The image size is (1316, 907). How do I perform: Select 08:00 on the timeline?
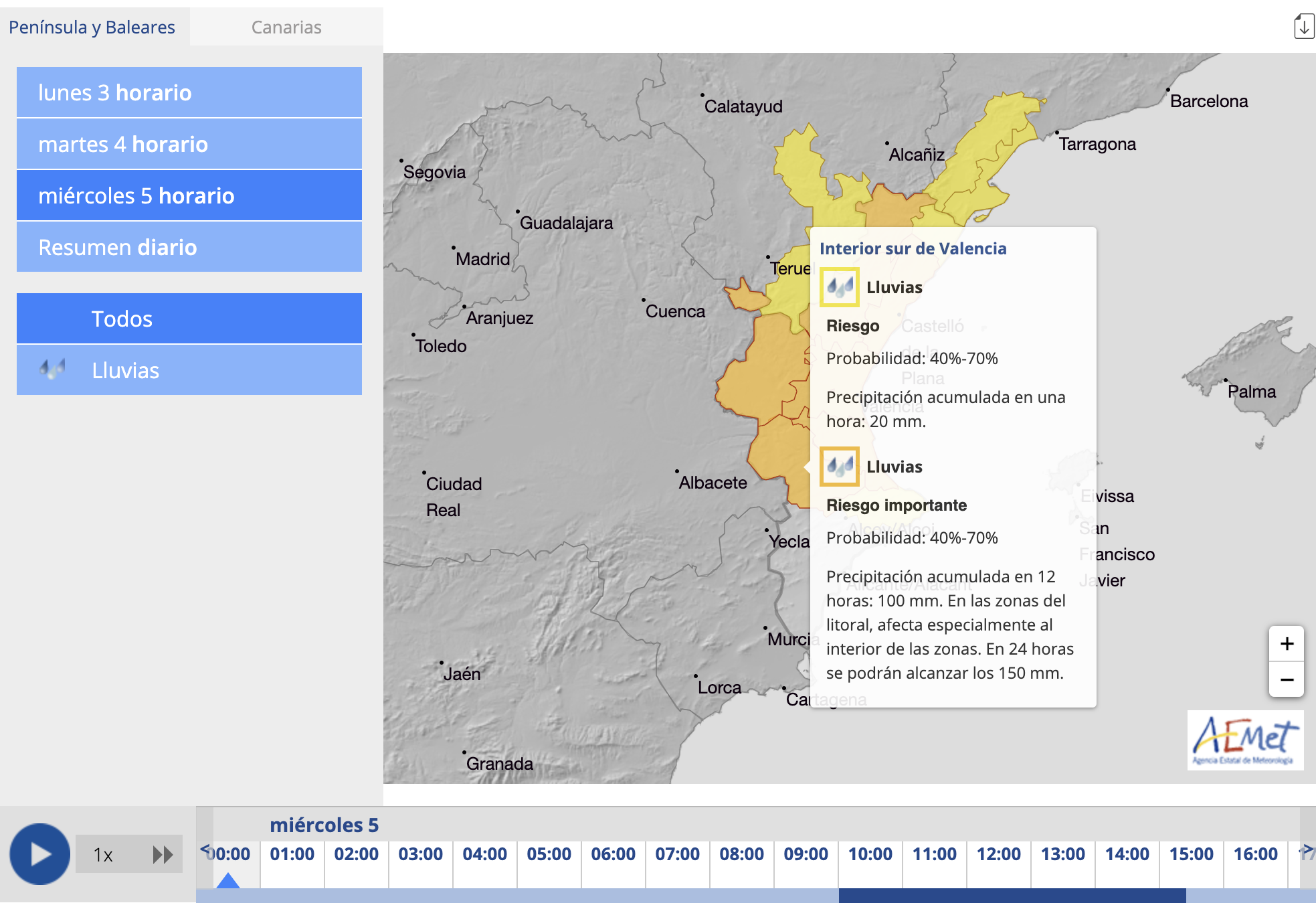point(742,854)
